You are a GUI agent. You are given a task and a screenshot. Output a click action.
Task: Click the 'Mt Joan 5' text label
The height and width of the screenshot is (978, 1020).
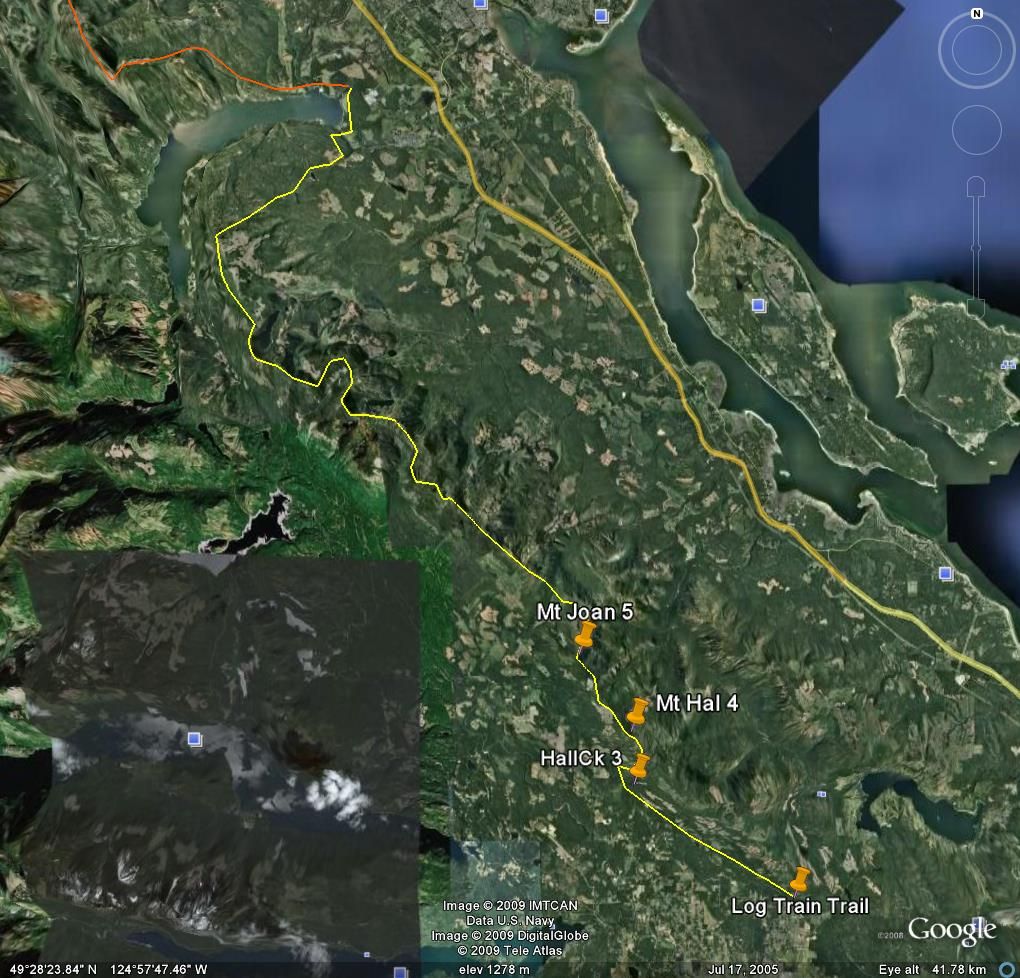585,612
